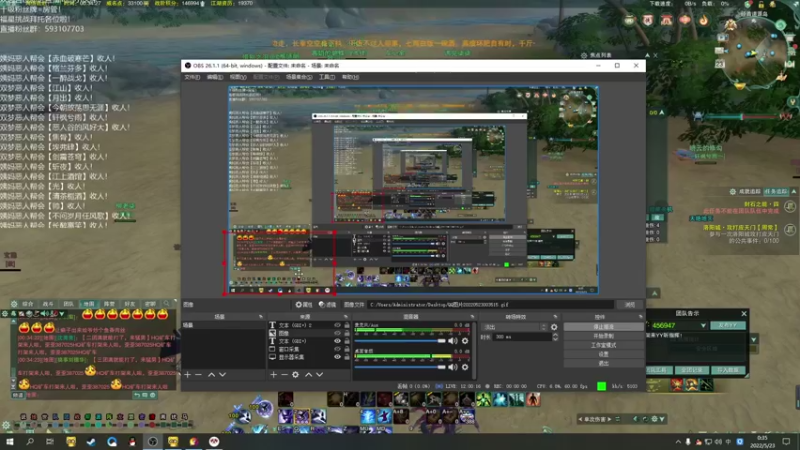Open 属性 for selected source

coord(304,305)
